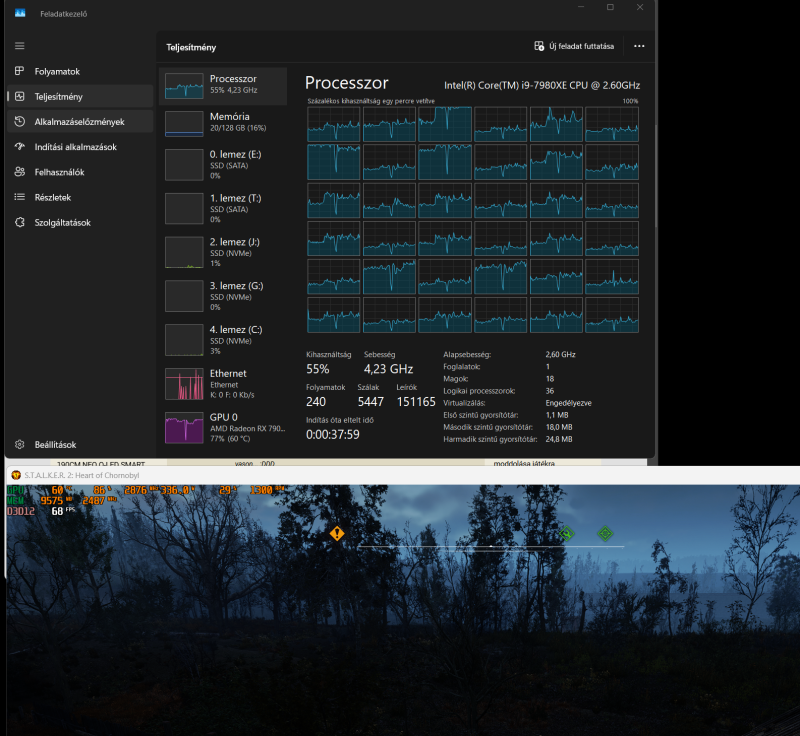Click the 5447 Szálak count

pos(370,402)
